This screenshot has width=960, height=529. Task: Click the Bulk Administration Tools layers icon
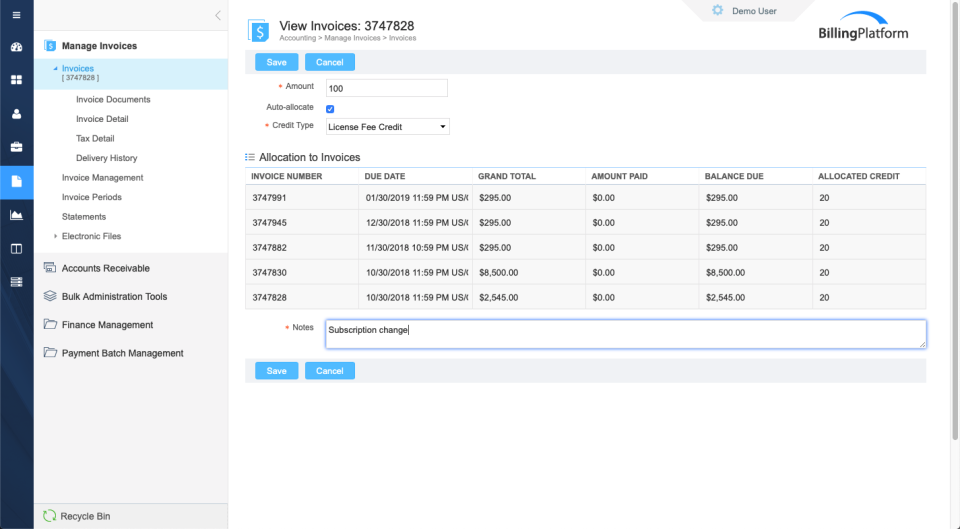coord(50,296)
